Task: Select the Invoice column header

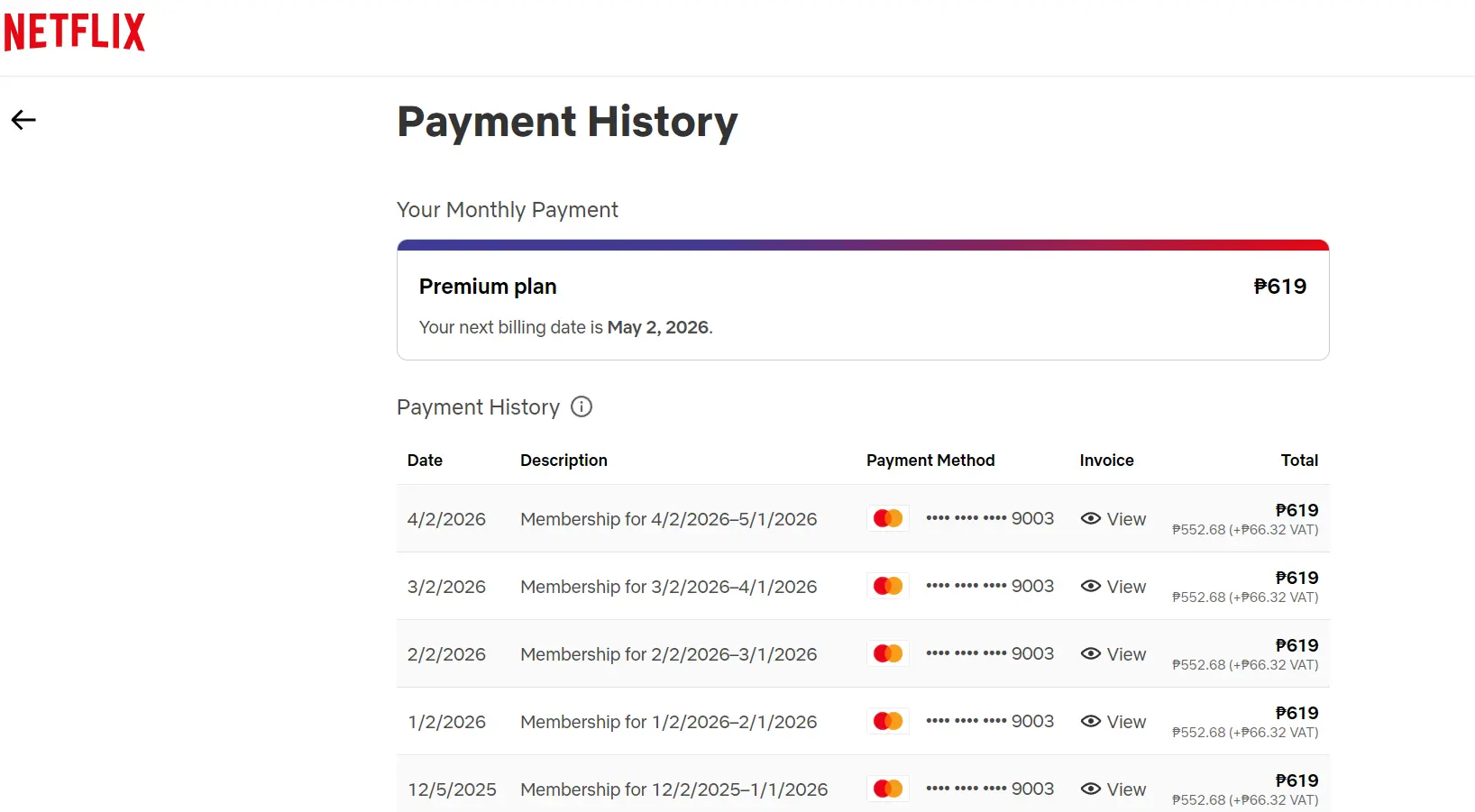Action: (x=1106, y=461)
